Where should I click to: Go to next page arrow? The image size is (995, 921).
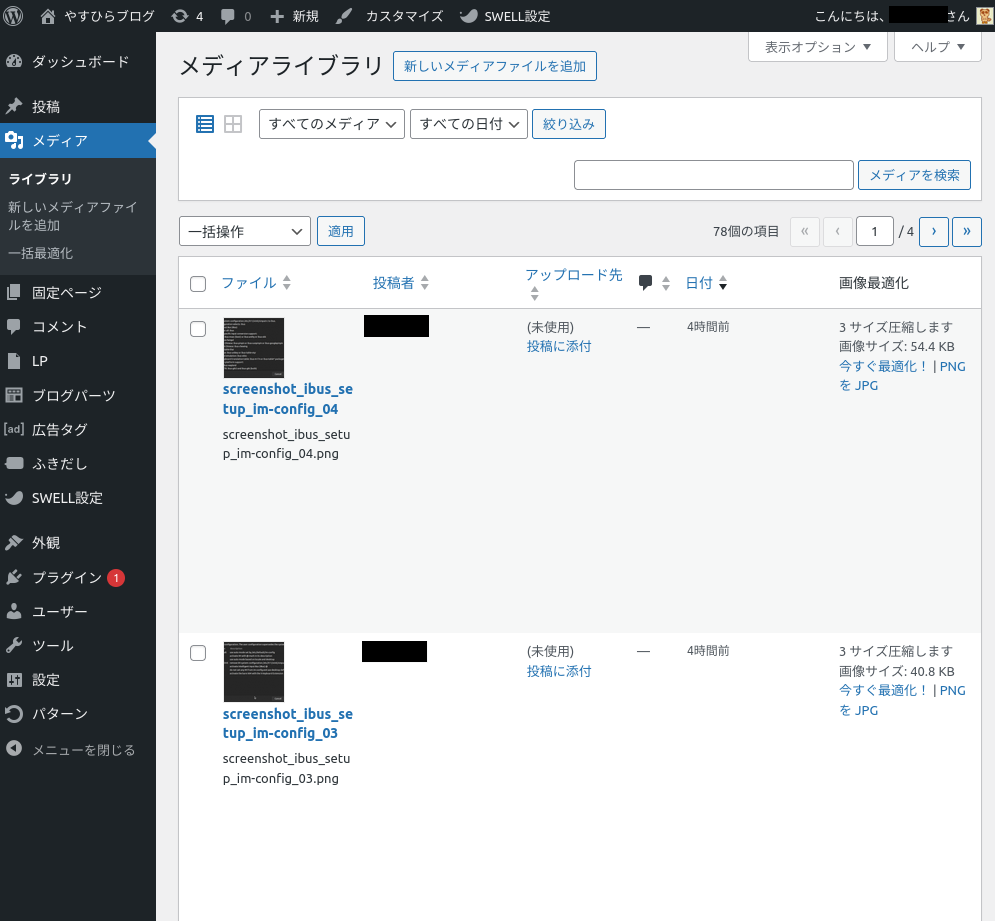[933, 231]
